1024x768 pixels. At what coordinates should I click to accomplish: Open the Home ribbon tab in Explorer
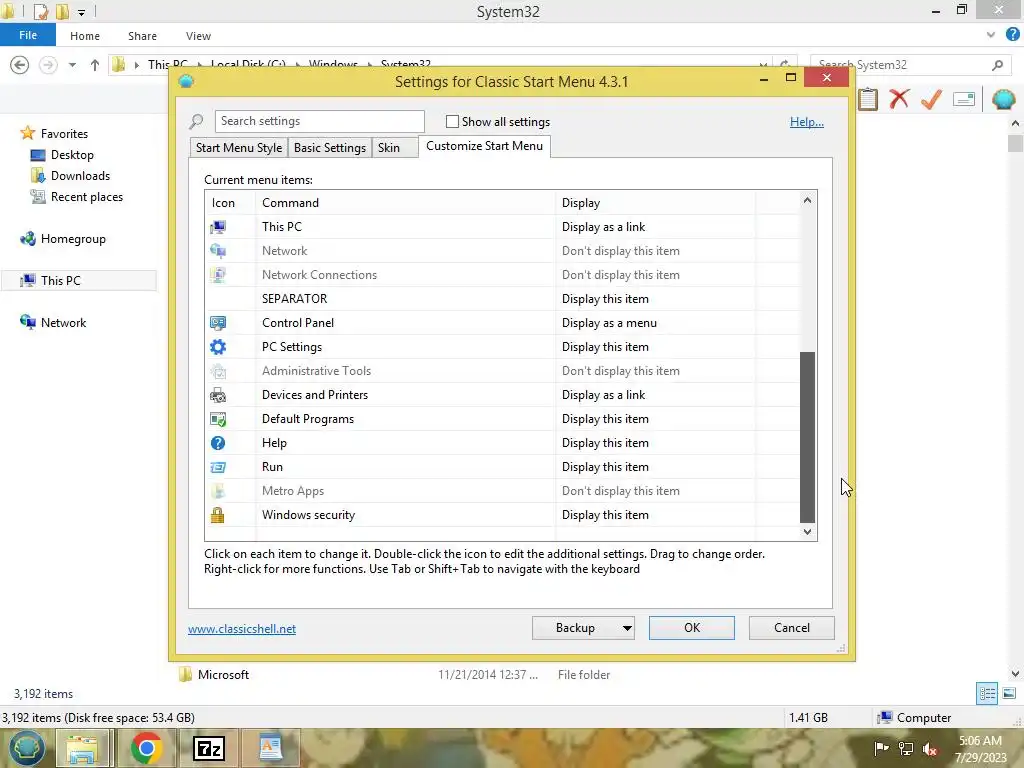click(x=85, y=36)
